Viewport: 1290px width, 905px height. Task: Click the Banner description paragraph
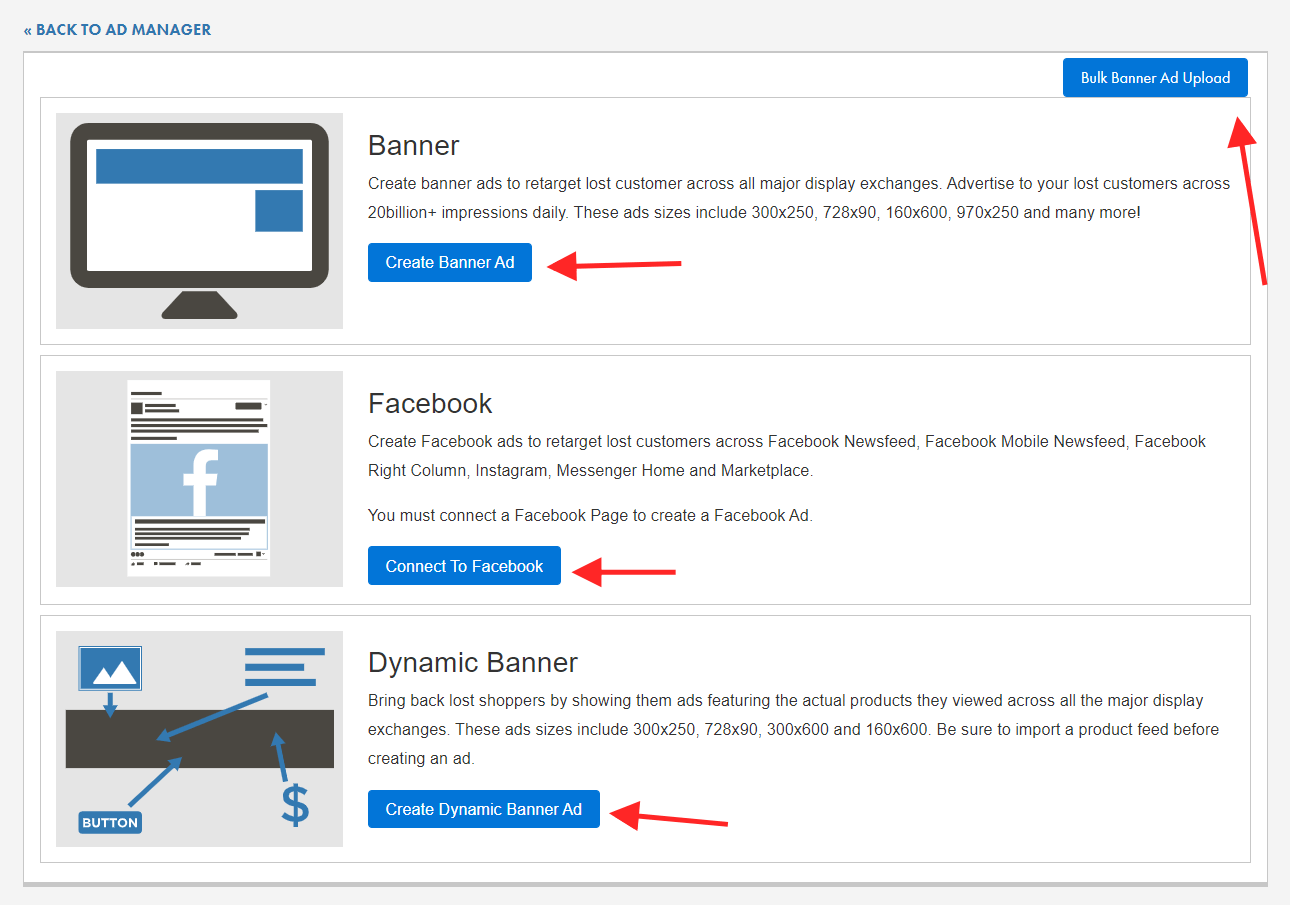[799, 198]
